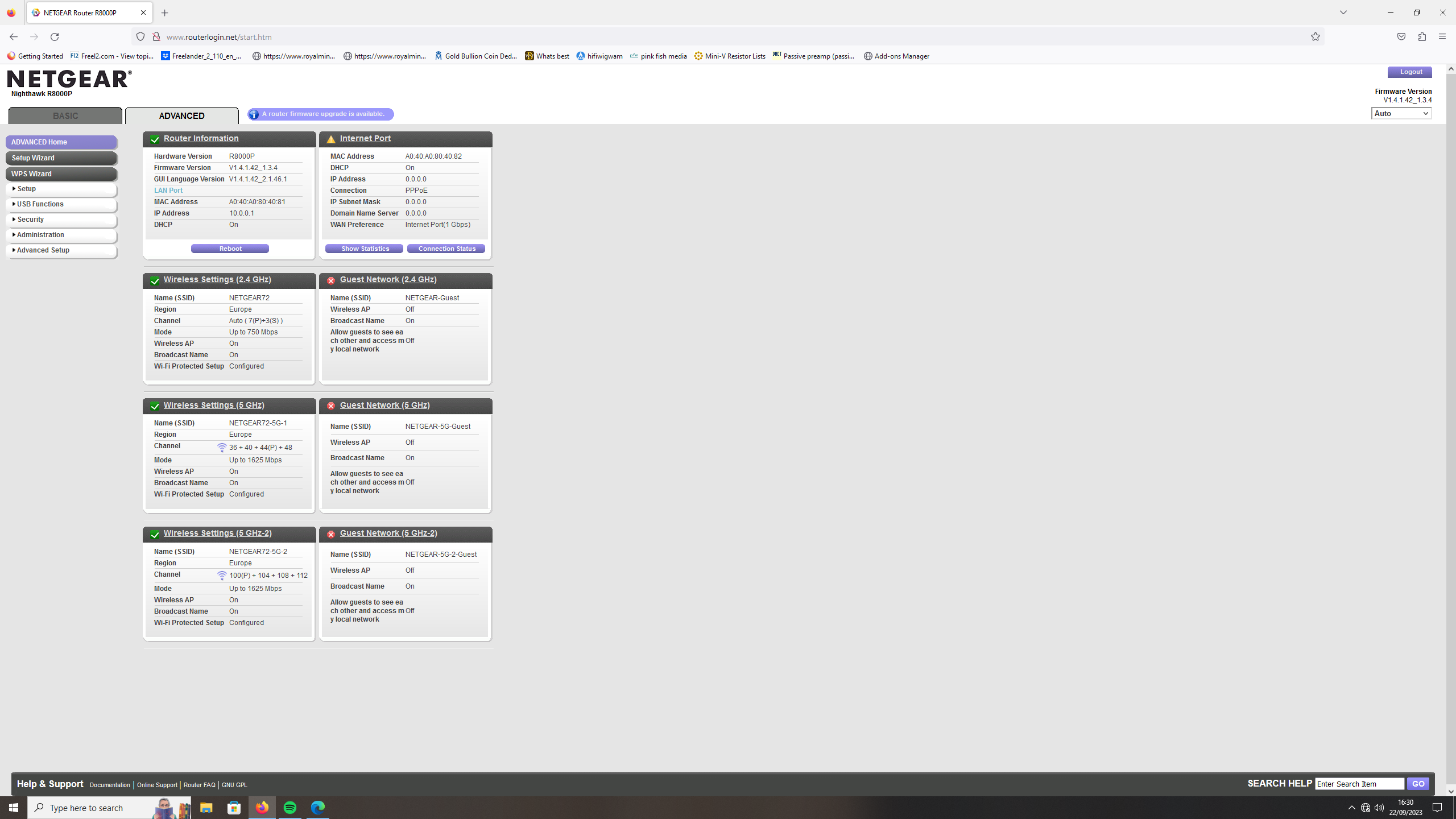Click the Enter Search Item field

1359,783
